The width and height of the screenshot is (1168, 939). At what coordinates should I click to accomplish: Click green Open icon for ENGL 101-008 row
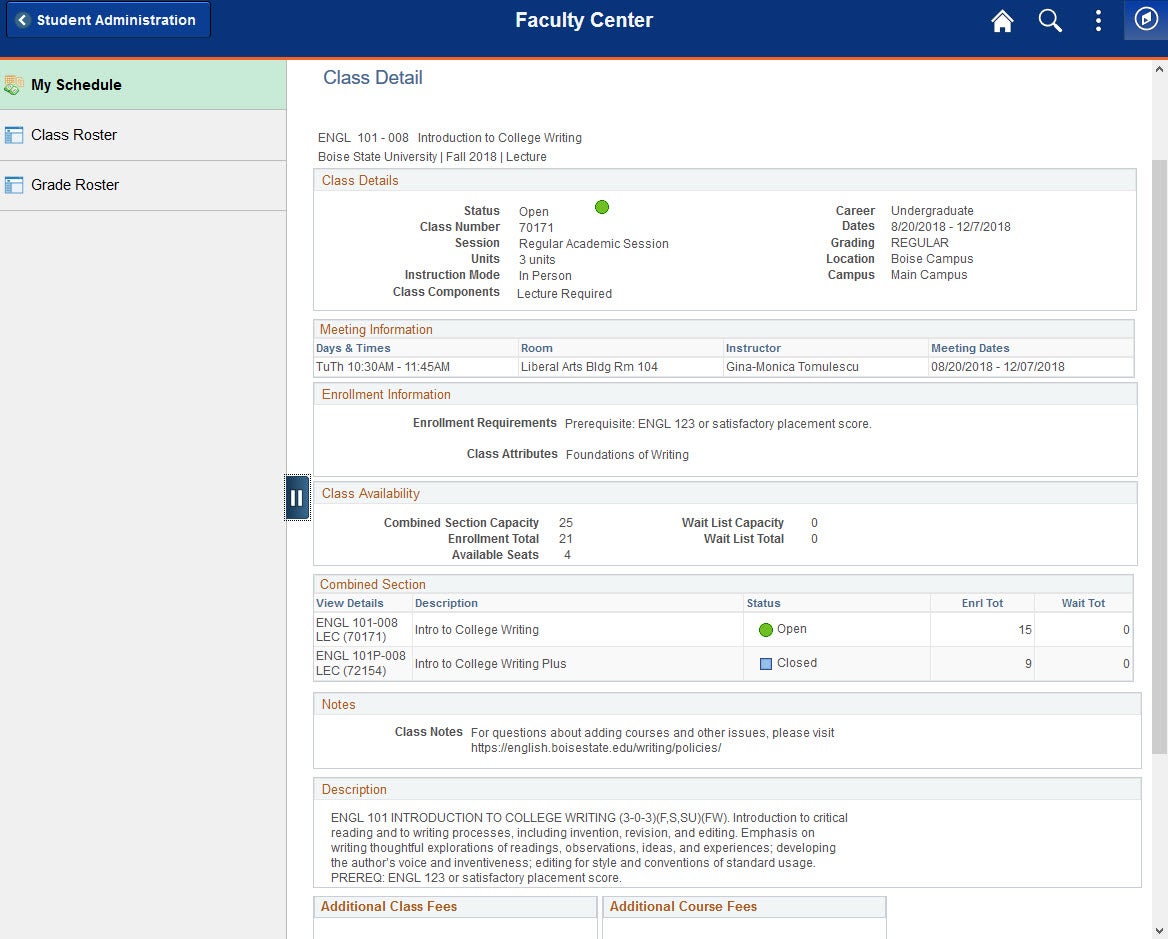[x=765, y=630]
